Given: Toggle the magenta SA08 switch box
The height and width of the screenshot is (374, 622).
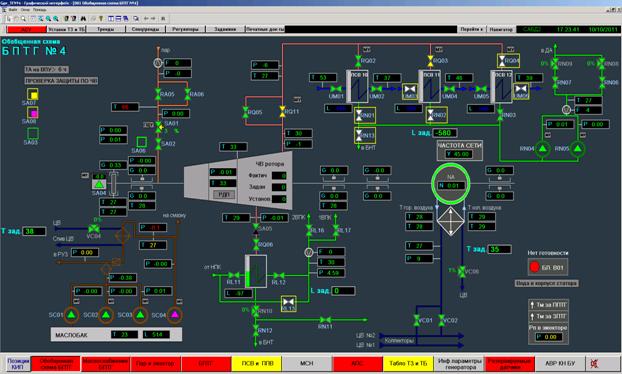Looking at the screenshot, I should click(x=33, y=113).
